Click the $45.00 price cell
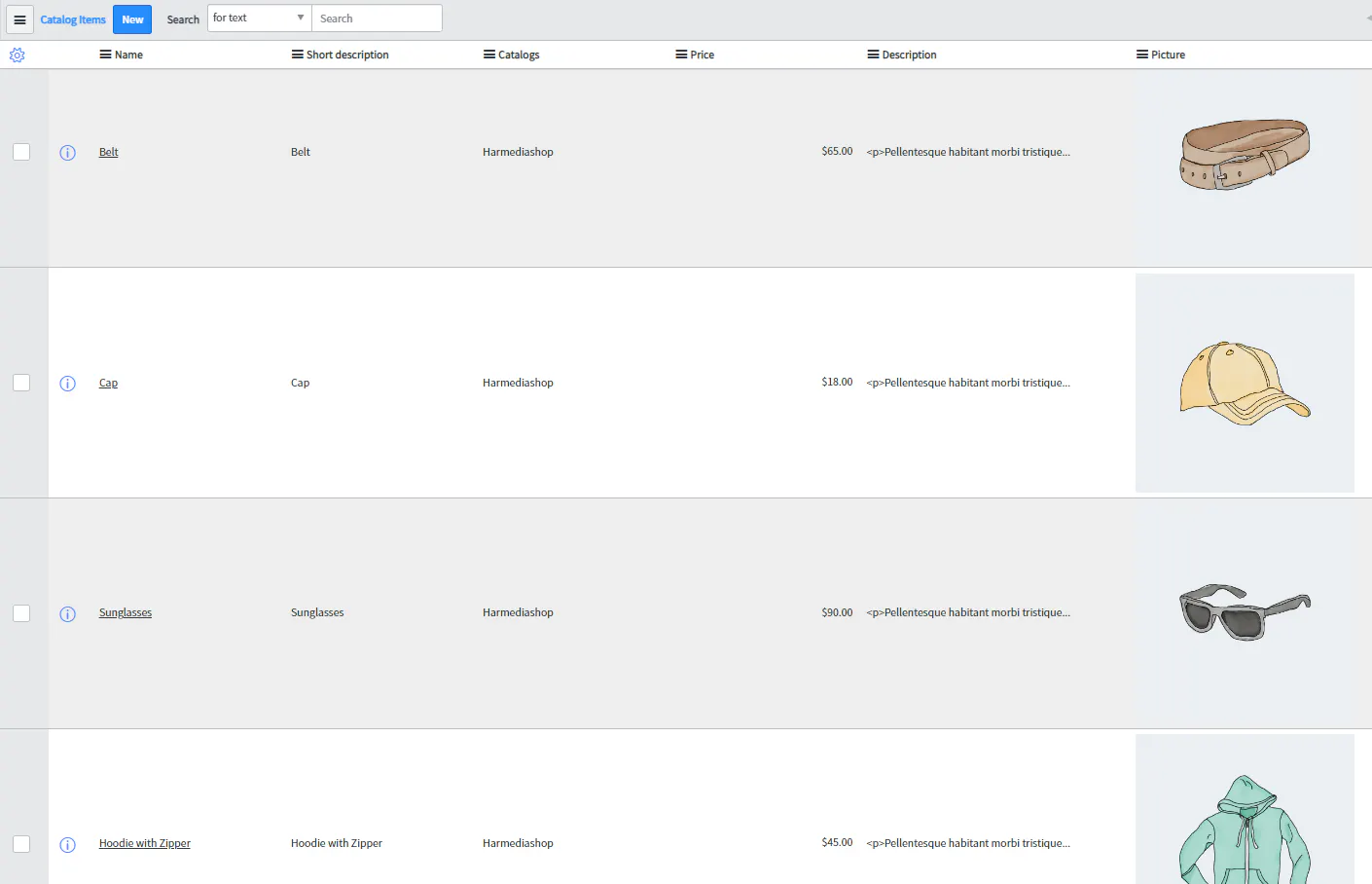This screenshot has height=884, width=1372. point(837,842)
